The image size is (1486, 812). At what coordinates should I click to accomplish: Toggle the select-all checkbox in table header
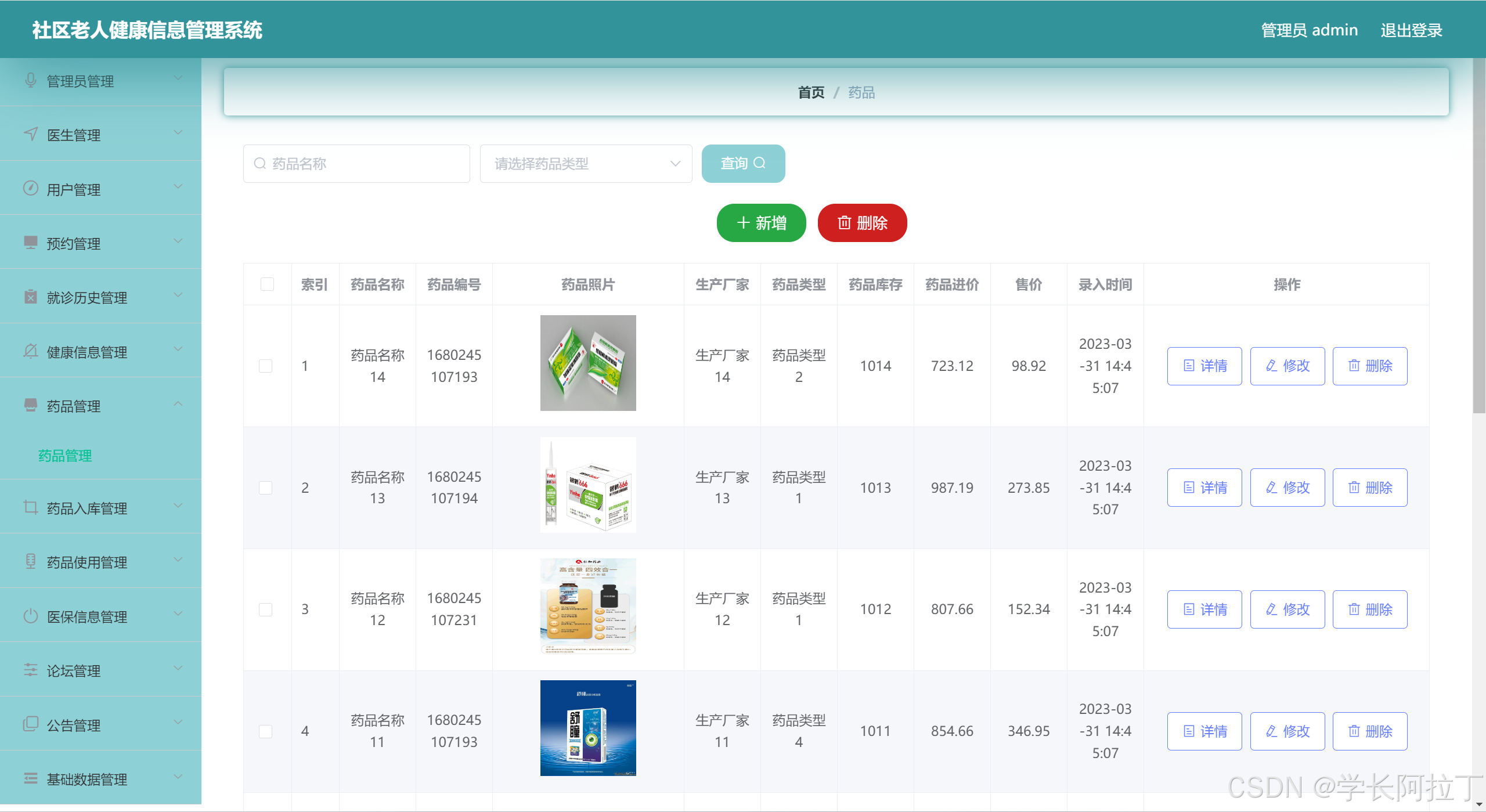[267, 284]
